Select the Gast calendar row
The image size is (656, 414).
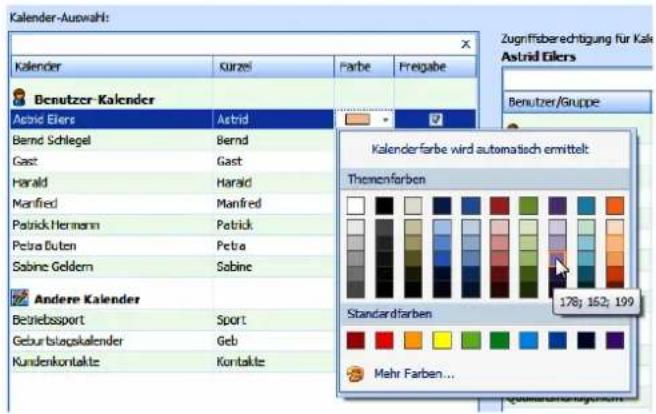[172, 161]
